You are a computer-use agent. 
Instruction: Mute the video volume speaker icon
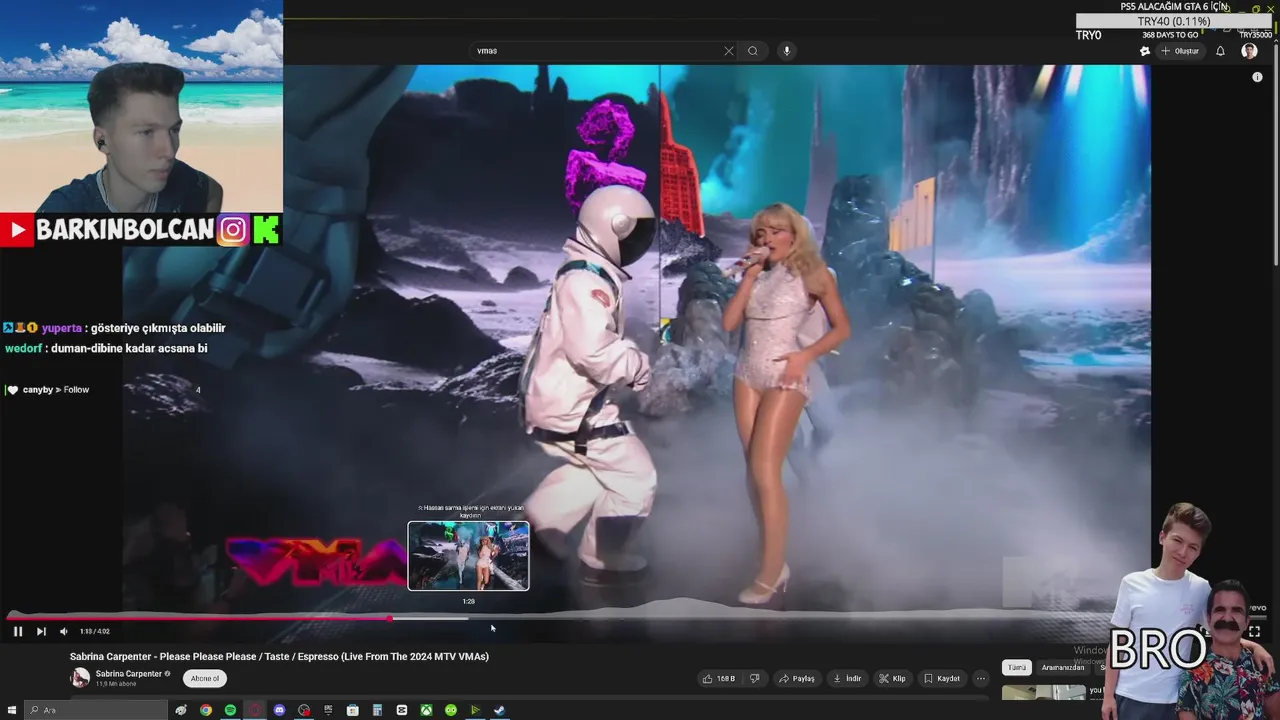tap(63, 631)
